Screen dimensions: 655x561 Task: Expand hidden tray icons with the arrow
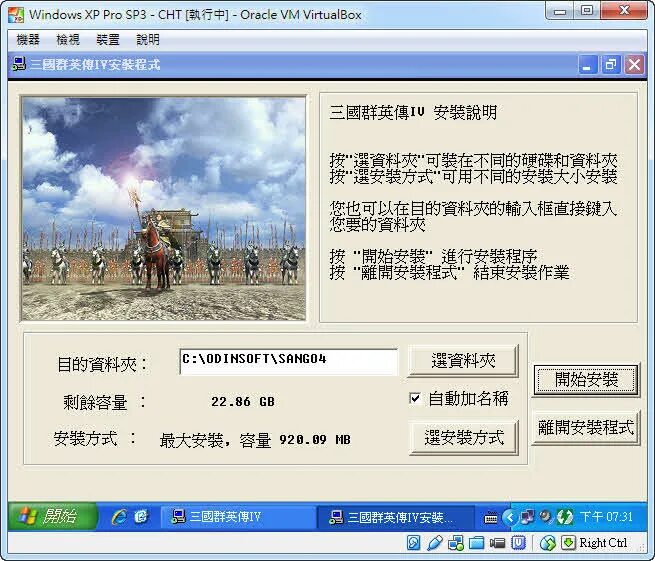[510, 517]
